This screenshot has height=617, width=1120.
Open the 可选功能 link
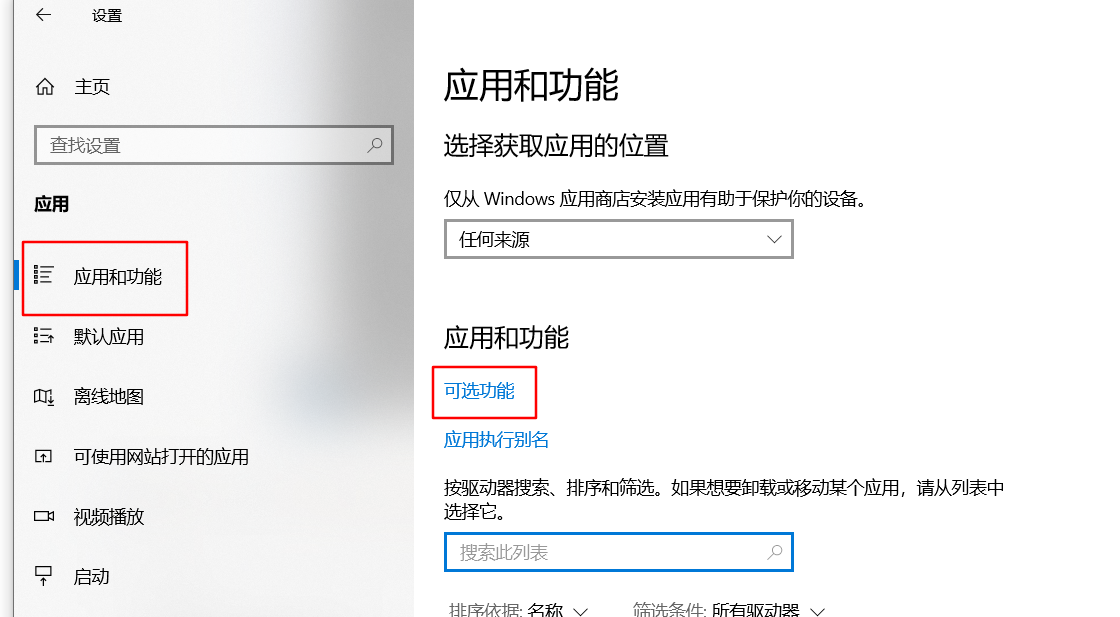coord(479,391)
